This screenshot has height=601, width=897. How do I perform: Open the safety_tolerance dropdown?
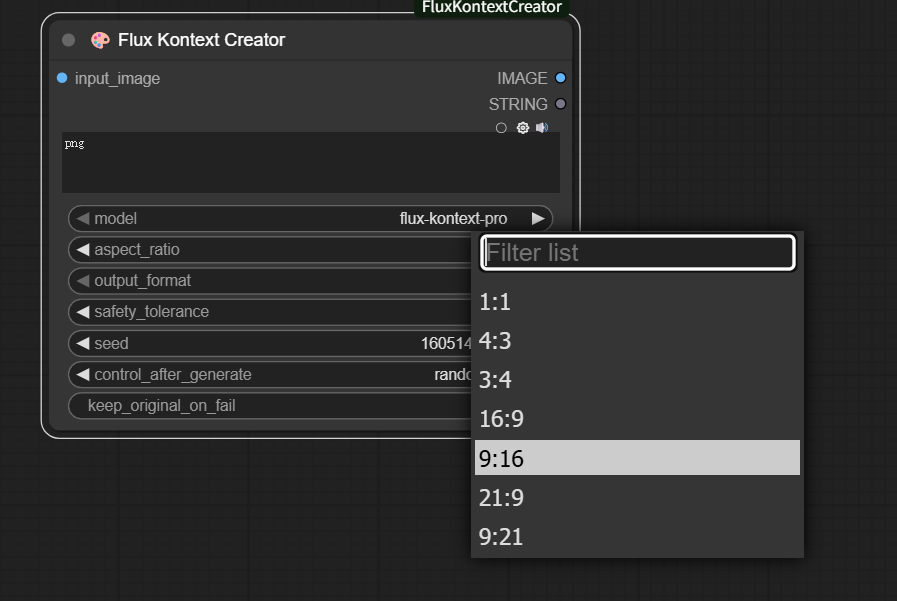tap(270, 312)
